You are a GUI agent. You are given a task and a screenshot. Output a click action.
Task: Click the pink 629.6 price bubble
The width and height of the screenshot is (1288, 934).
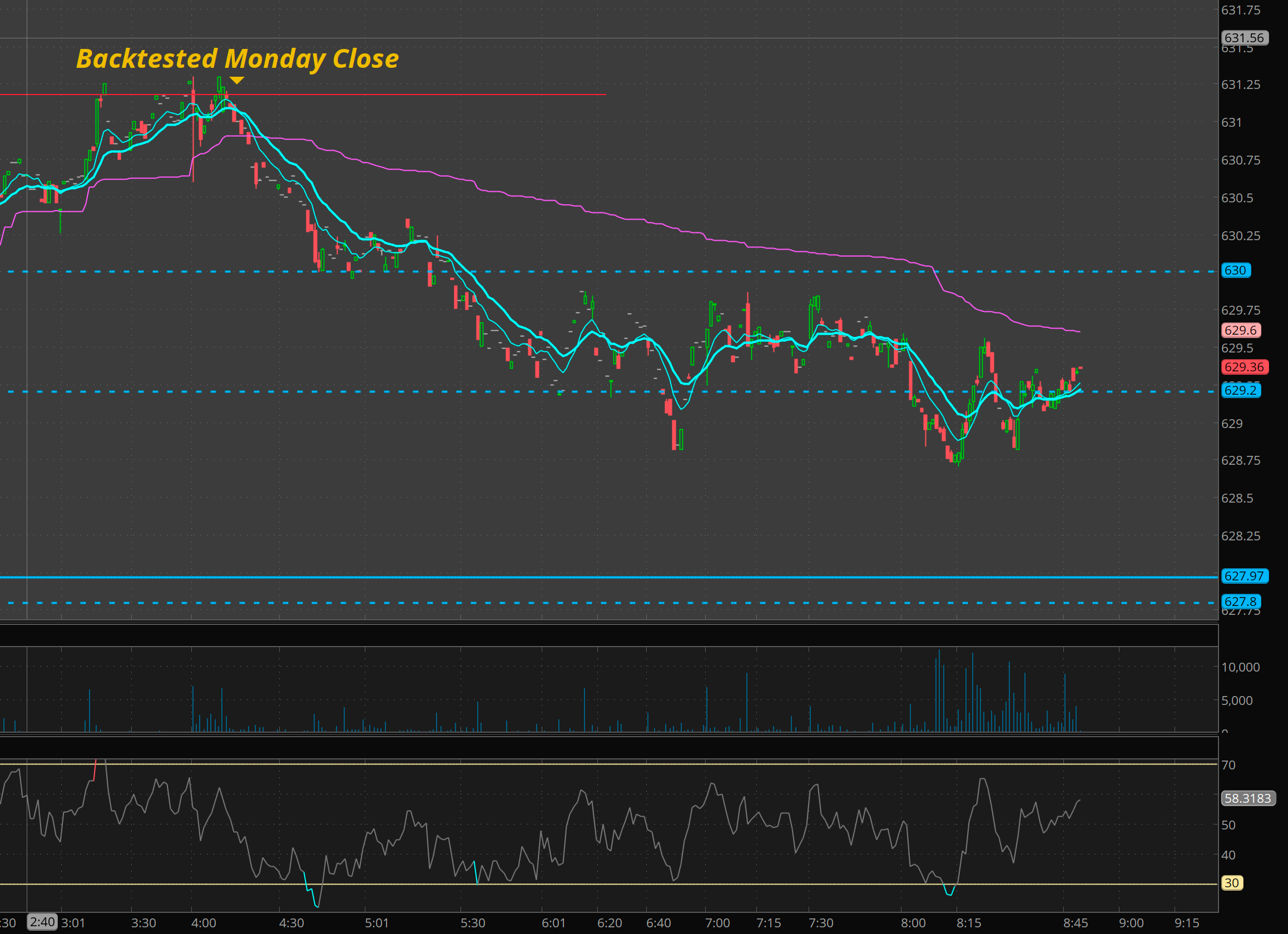click(1240, 330)
